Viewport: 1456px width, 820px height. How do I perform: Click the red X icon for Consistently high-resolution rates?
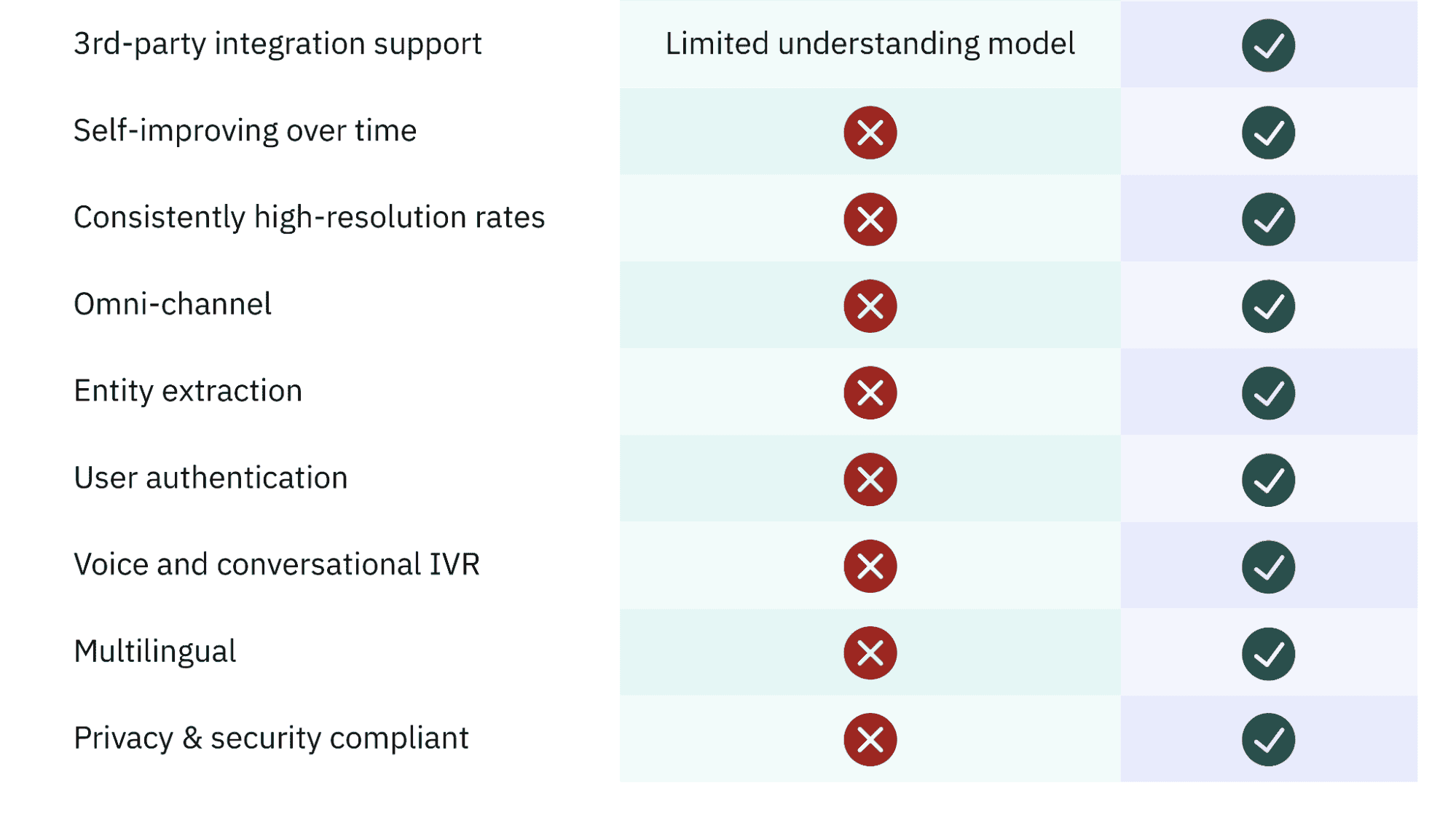tap(870, 219)
